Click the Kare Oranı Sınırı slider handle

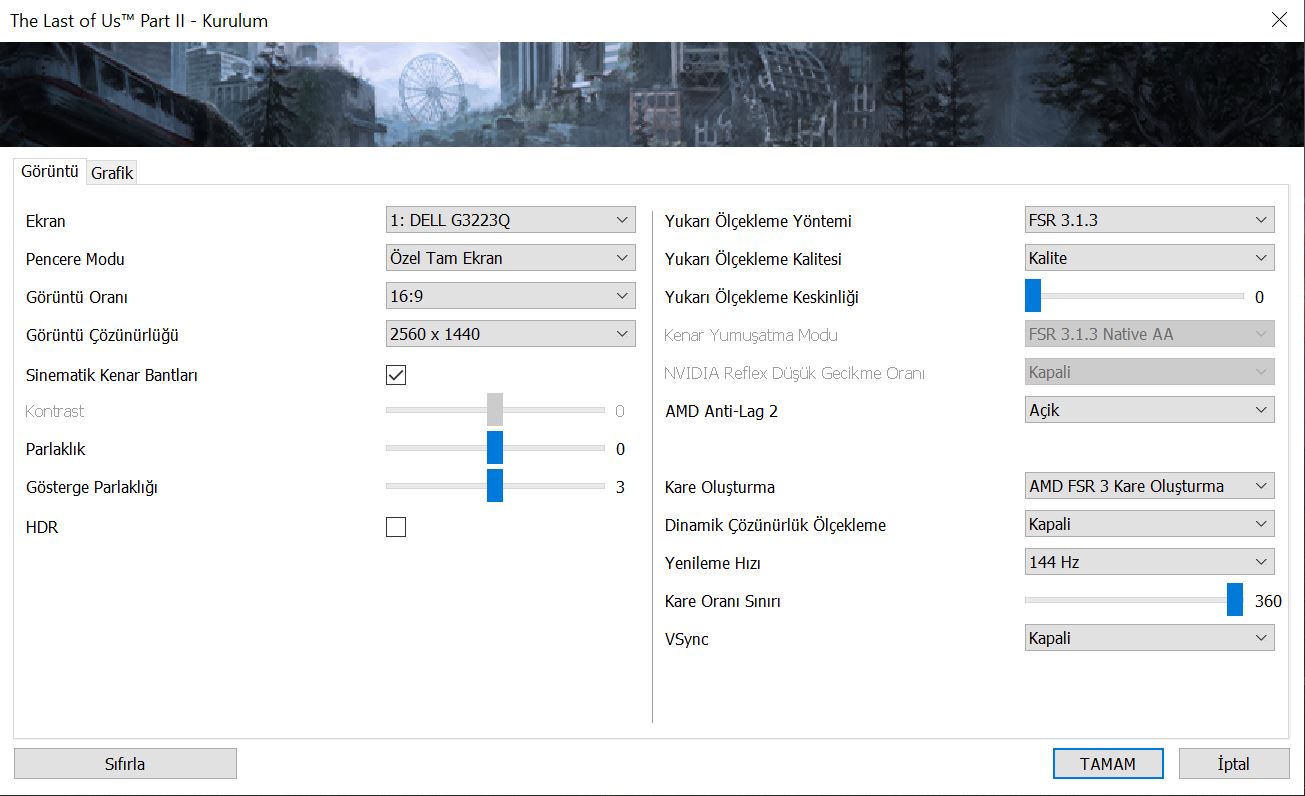click(x=1235, y=600)
